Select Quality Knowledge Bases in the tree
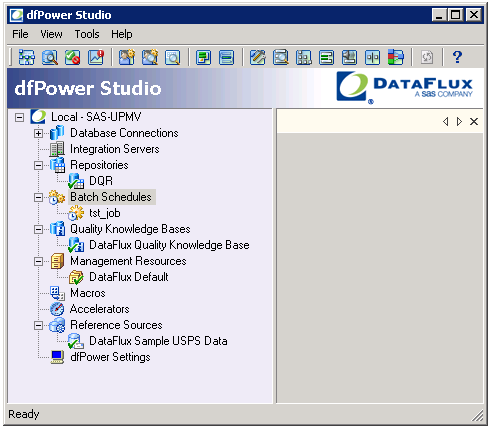This screenshot has width=491, height=428. 130,229
